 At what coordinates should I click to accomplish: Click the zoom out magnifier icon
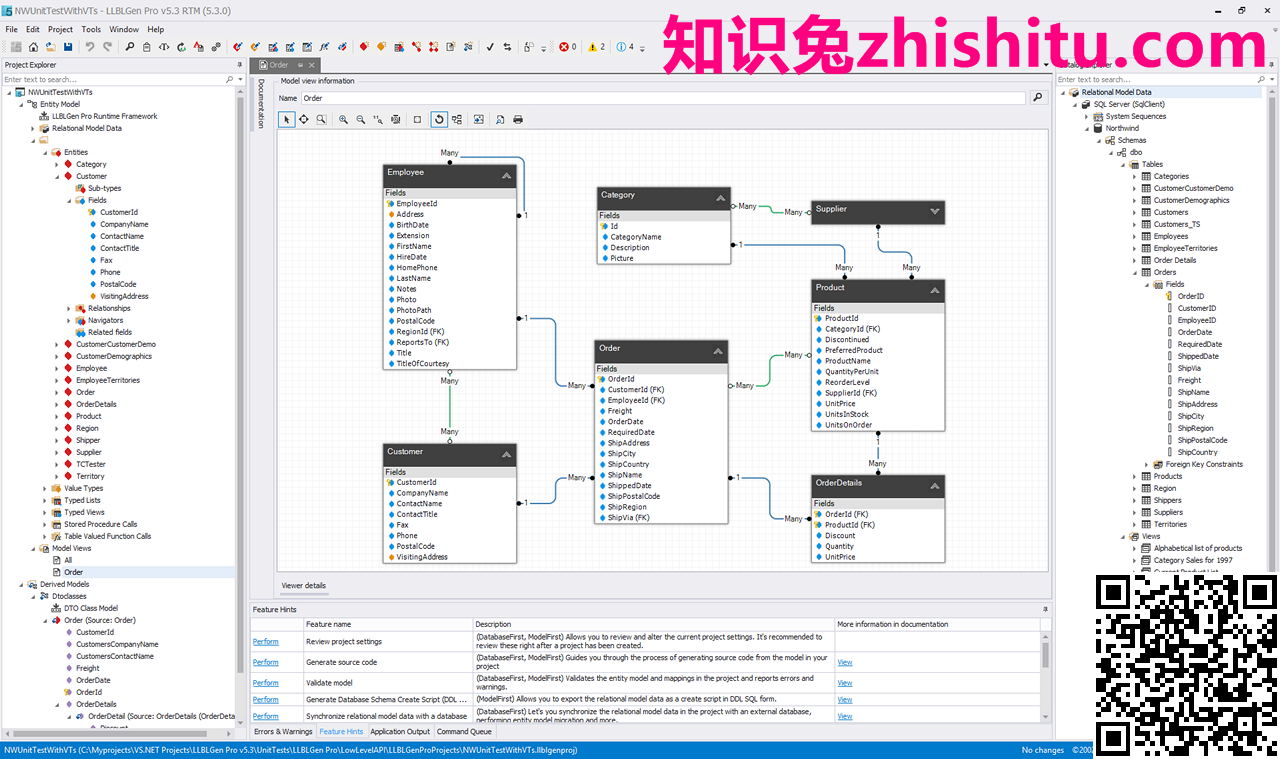pyautogui.click(x=361, y=119)
